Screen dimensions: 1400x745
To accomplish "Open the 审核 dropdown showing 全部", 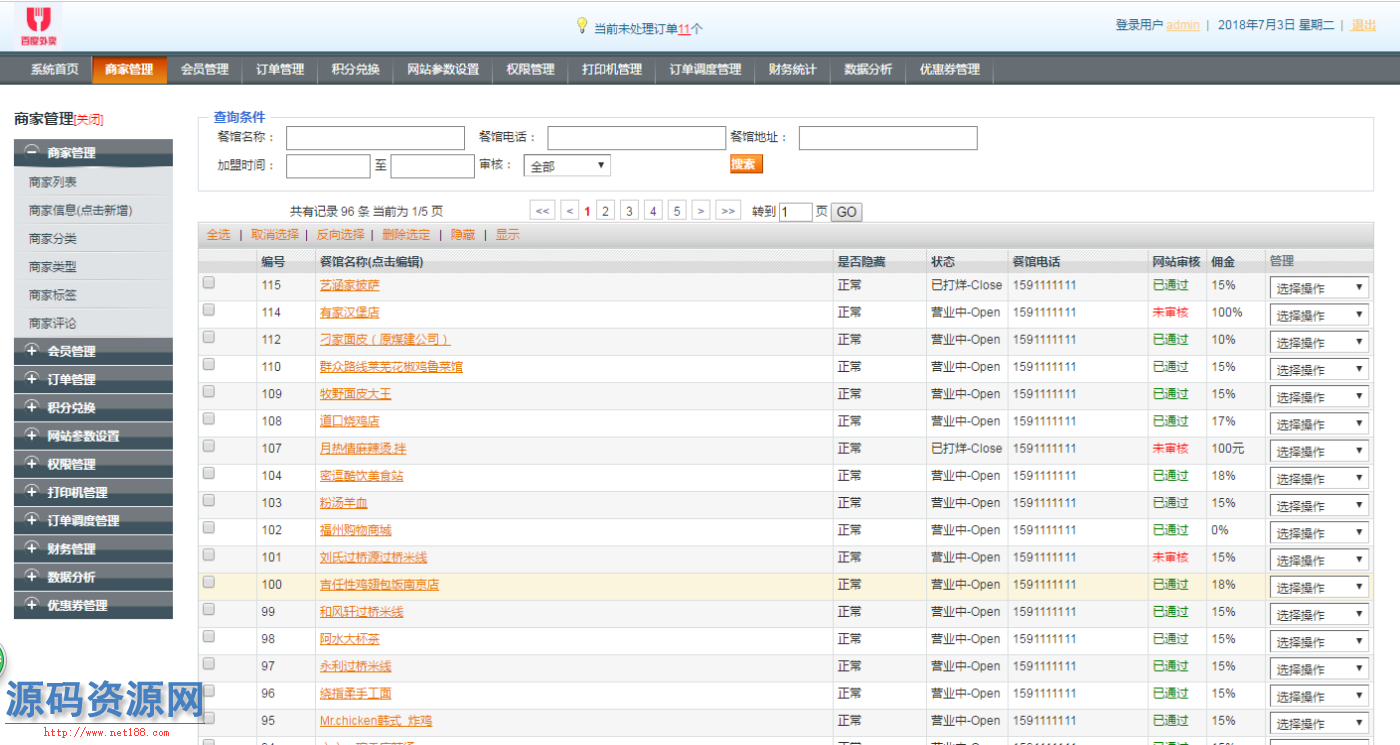I will point(567,166).
